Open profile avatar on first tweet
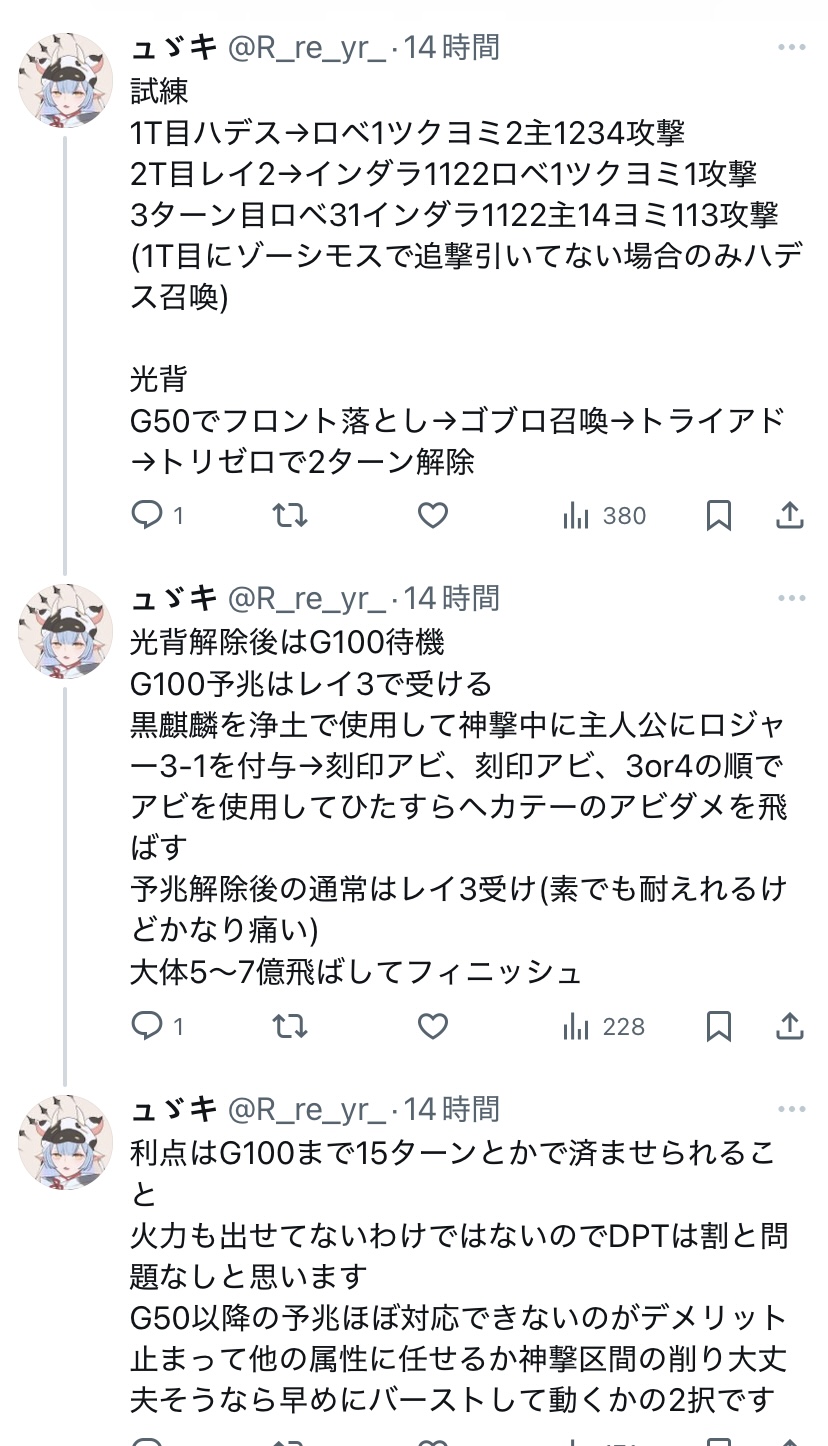828x1446 pixels. pos(66,80)
